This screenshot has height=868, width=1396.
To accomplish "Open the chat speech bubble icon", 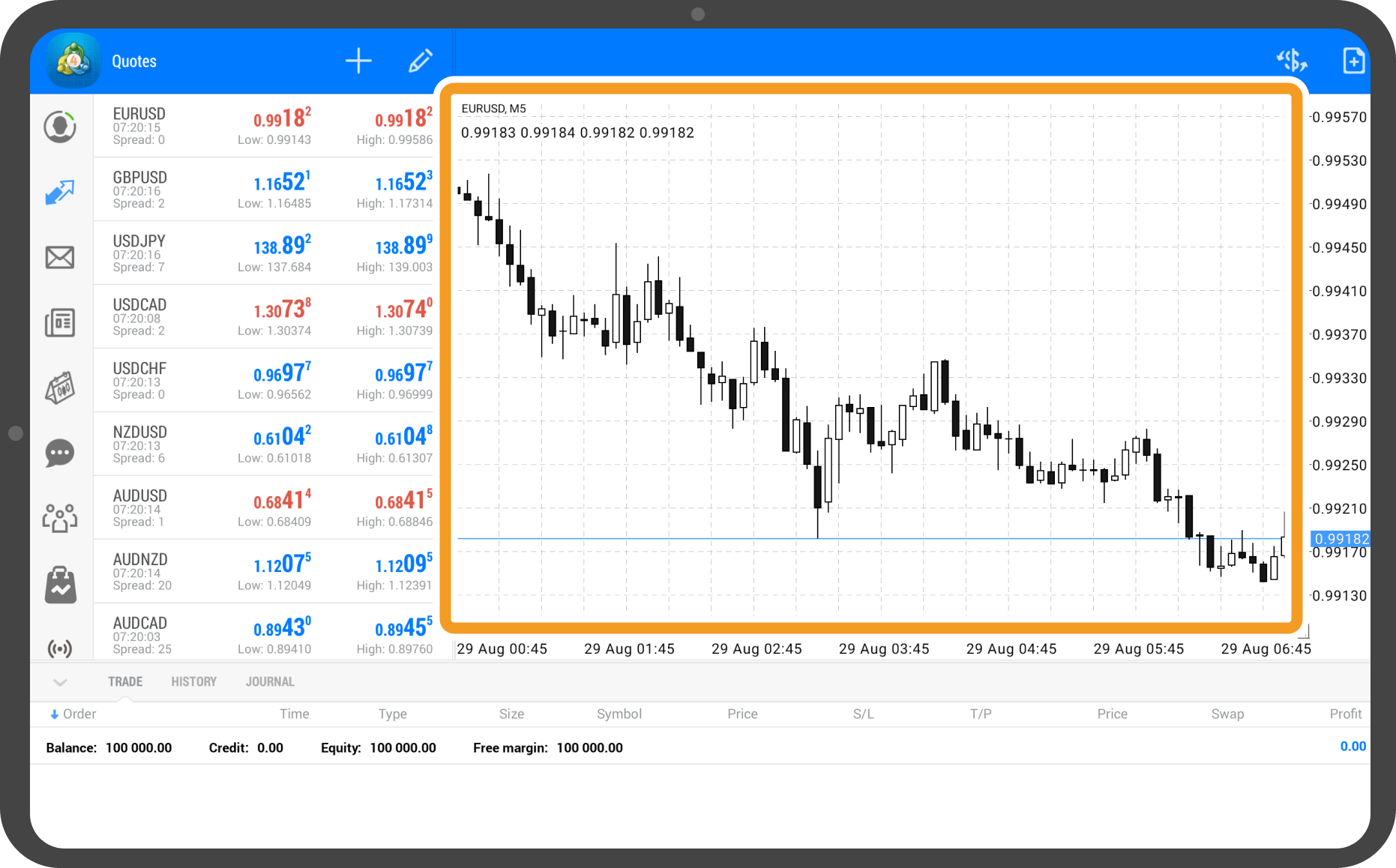I will 60,453.
